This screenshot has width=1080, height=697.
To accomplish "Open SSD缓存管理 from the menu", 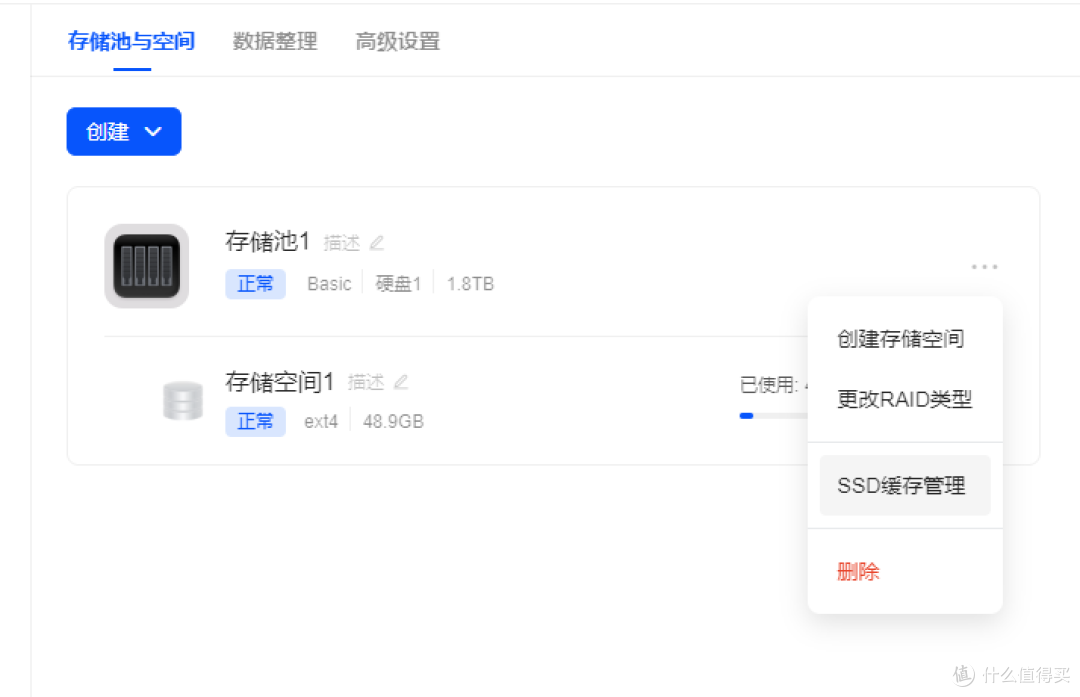I will coord(901,484).
